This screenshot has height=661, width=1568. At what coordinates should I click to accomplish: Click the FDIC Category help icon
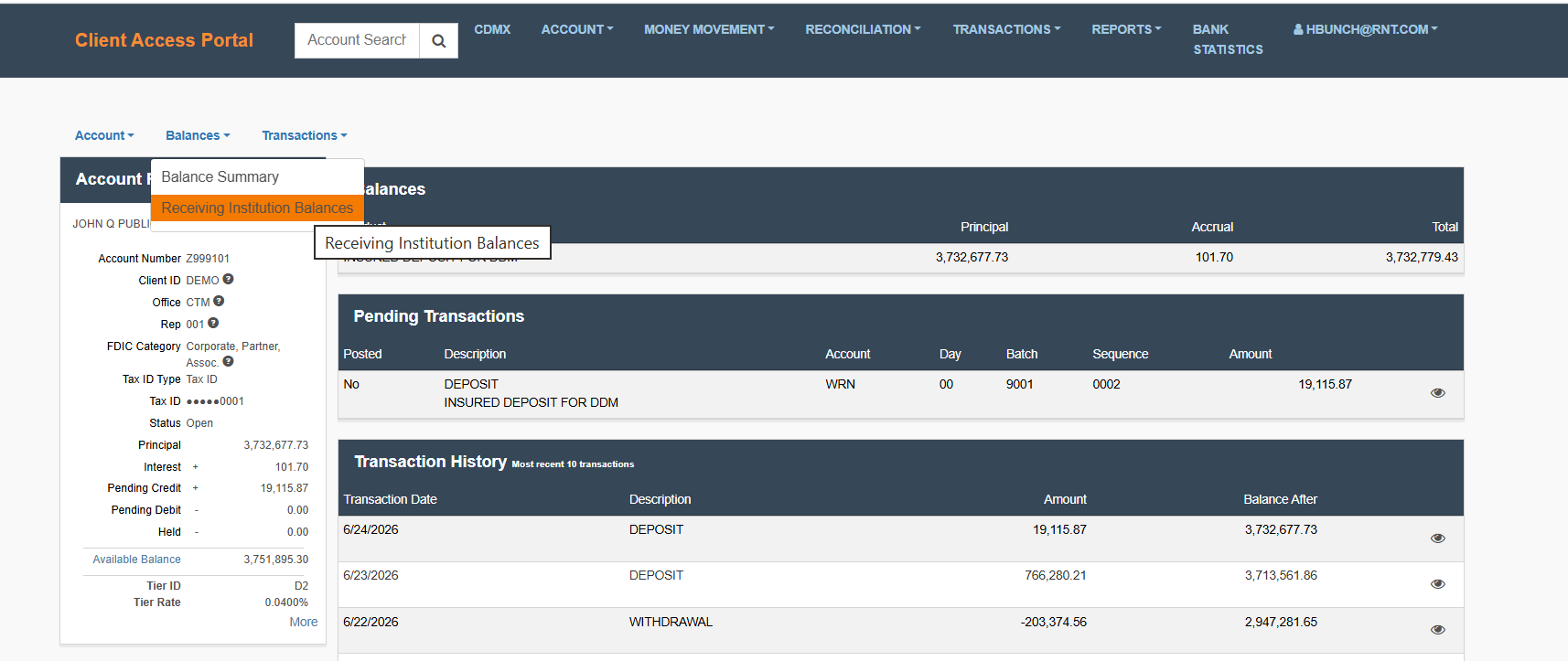(229, 362)
